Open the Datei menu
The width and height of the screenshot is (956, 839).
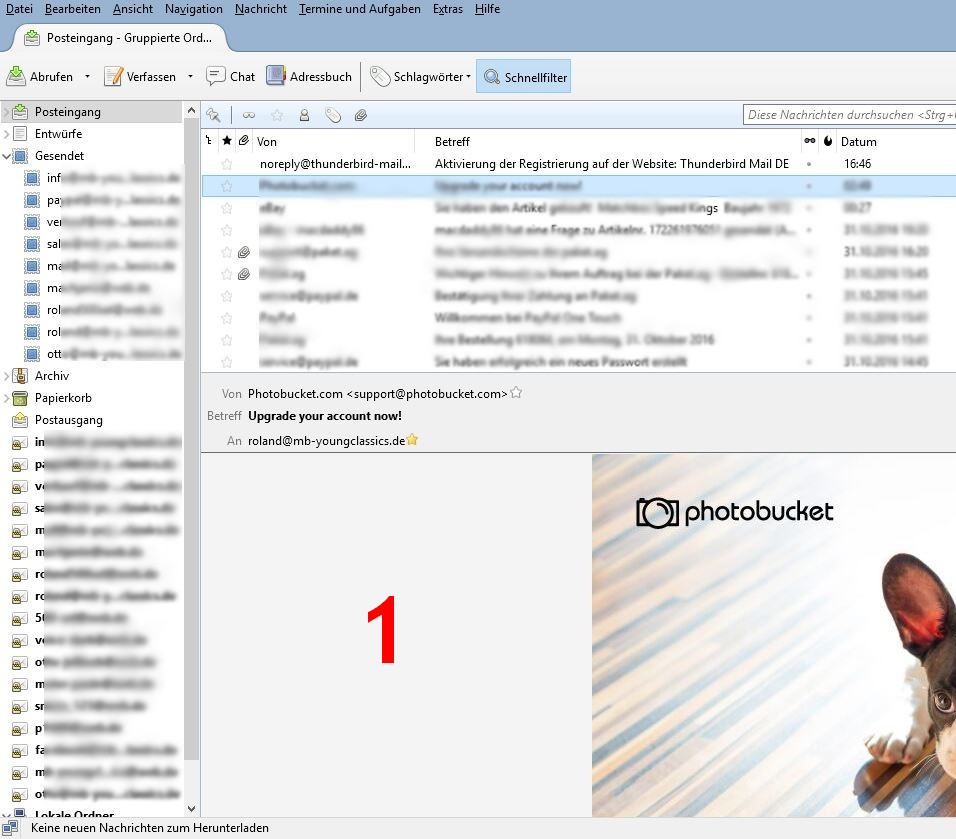tap(19, 9)
